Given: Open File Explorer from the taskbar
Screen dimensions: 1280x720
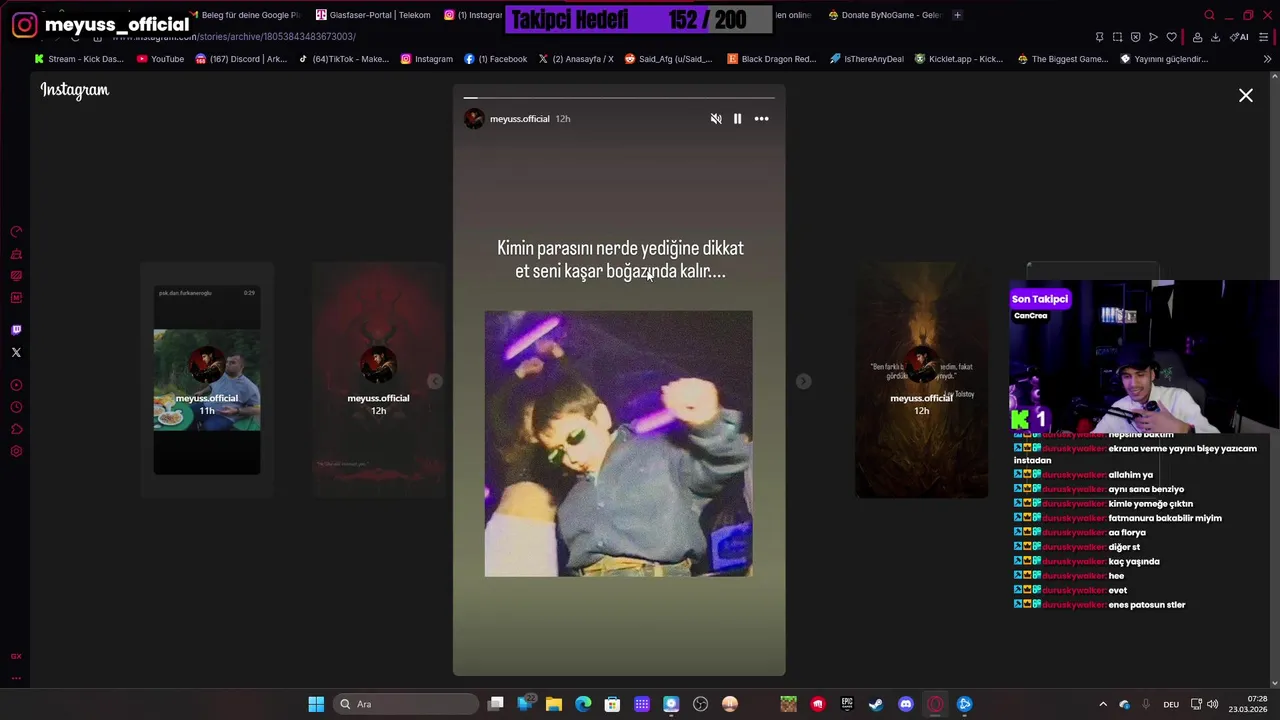Looking at the screenshot, I should click(x=554, y=704).
